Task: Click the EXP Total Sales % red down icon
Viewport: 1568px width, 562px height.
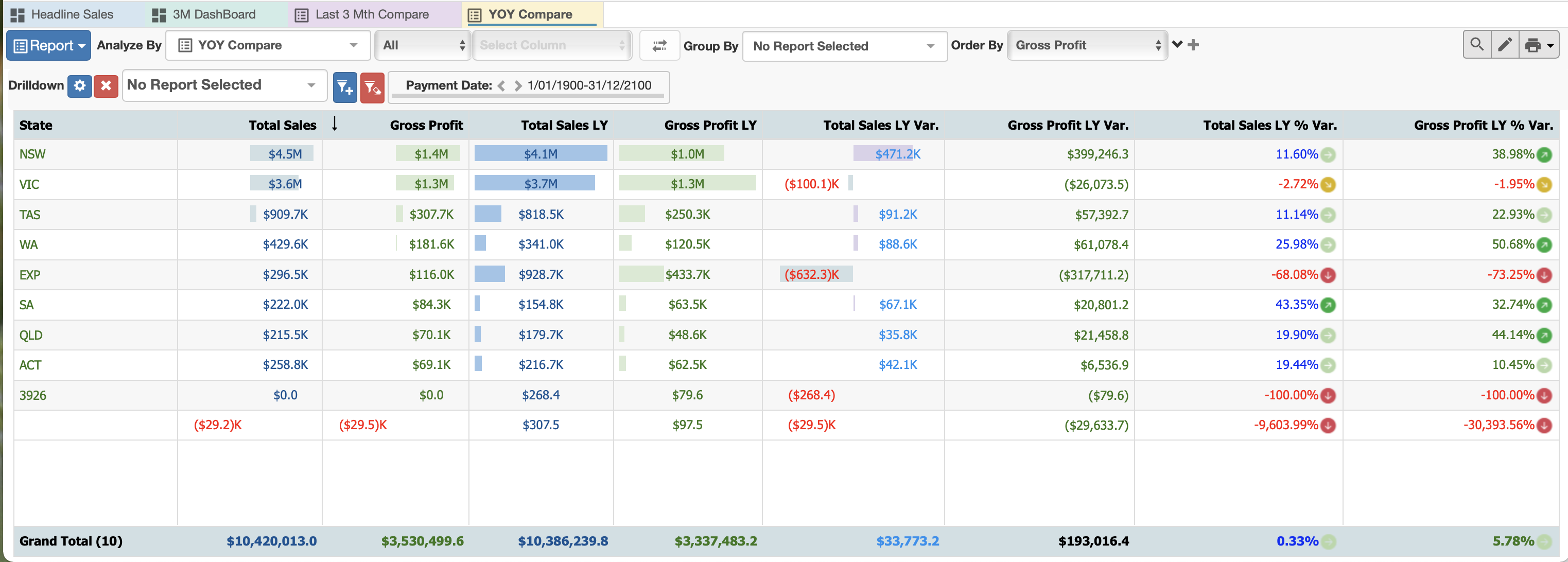Action: pyautogui.click(x=1328, y=275)
